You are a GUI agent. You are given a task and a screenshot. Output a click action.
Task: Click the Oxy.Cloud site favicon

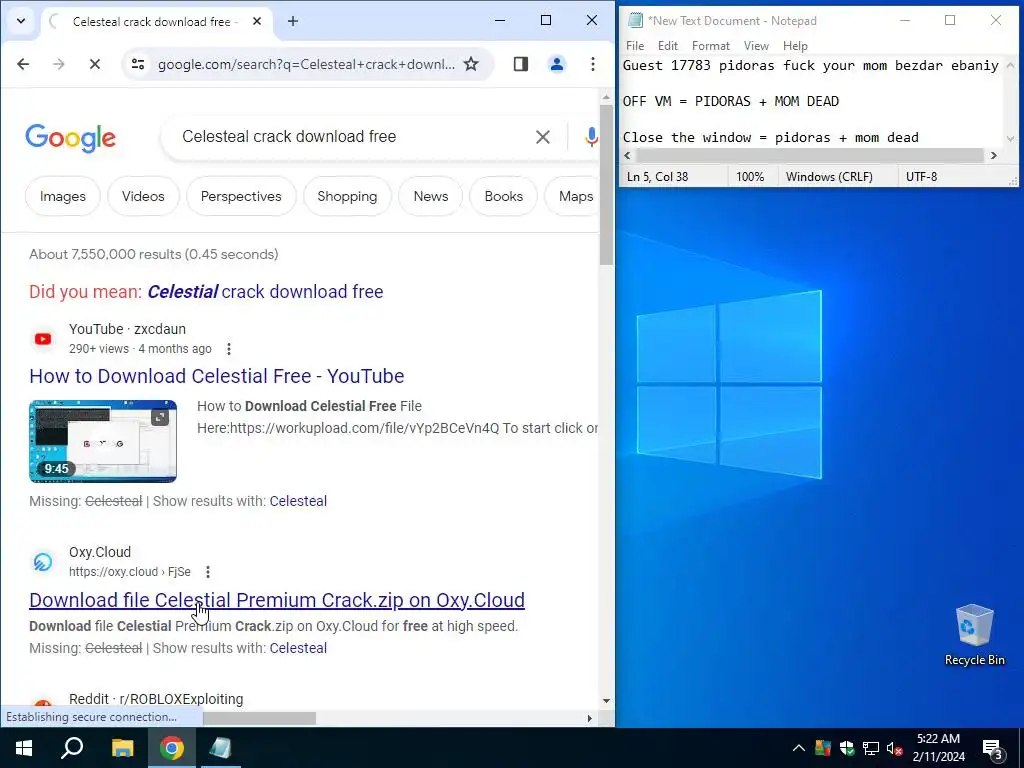[x=43, y=562]
